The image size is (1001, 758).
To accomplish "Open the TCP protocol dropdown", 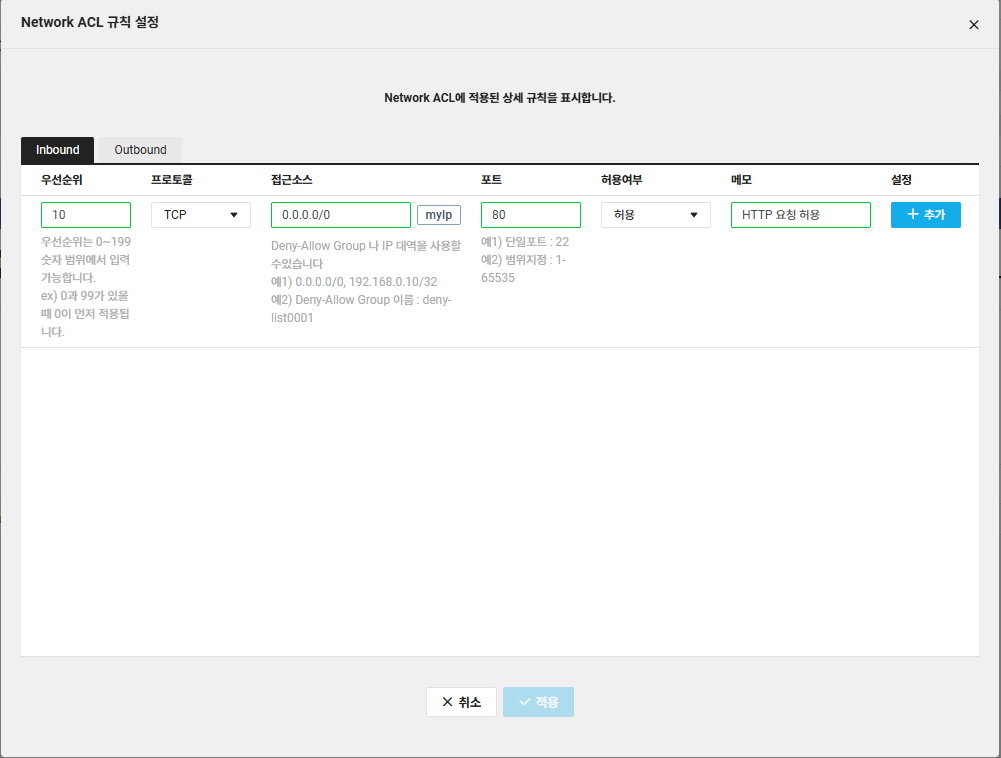I will pyautogui.click(x=200, y=215).
